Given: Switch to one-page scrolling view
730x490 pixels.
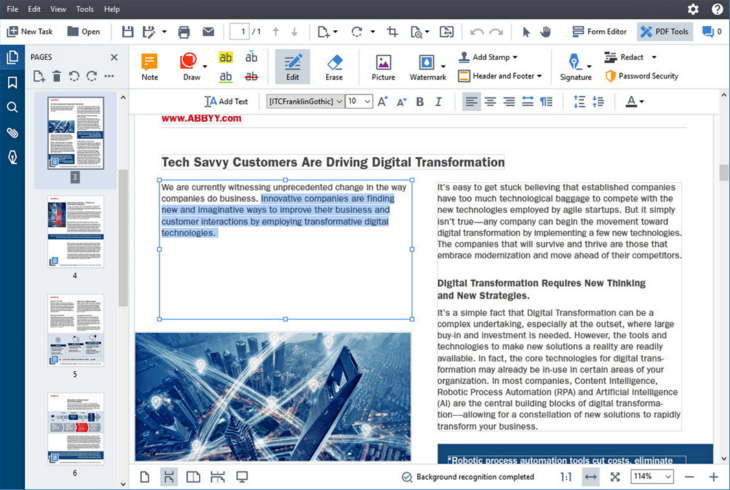Looking at the screenshot, I should (169, 476).
